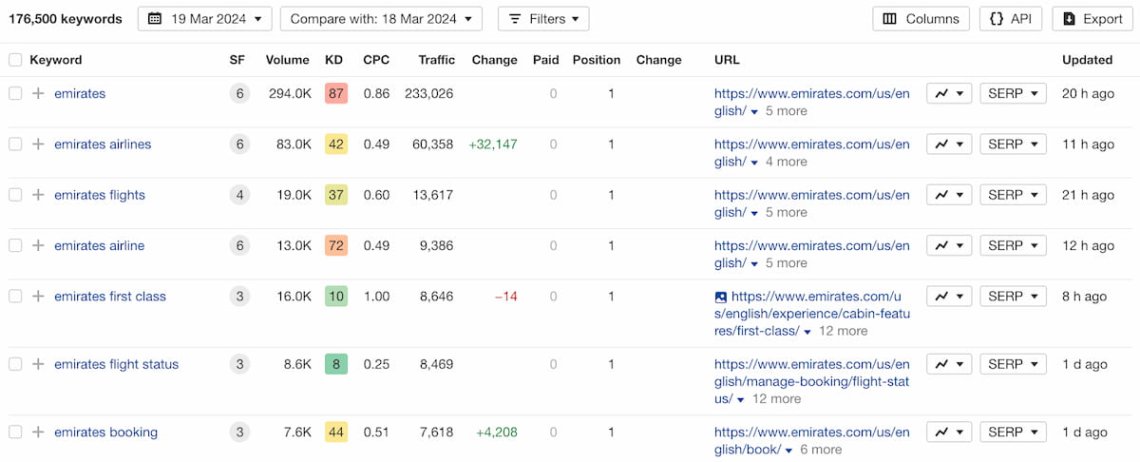Screen dimensions: 1140x462
Task: Click the plus icon beside 'emirates' keyword
Action: click(38, 93)
